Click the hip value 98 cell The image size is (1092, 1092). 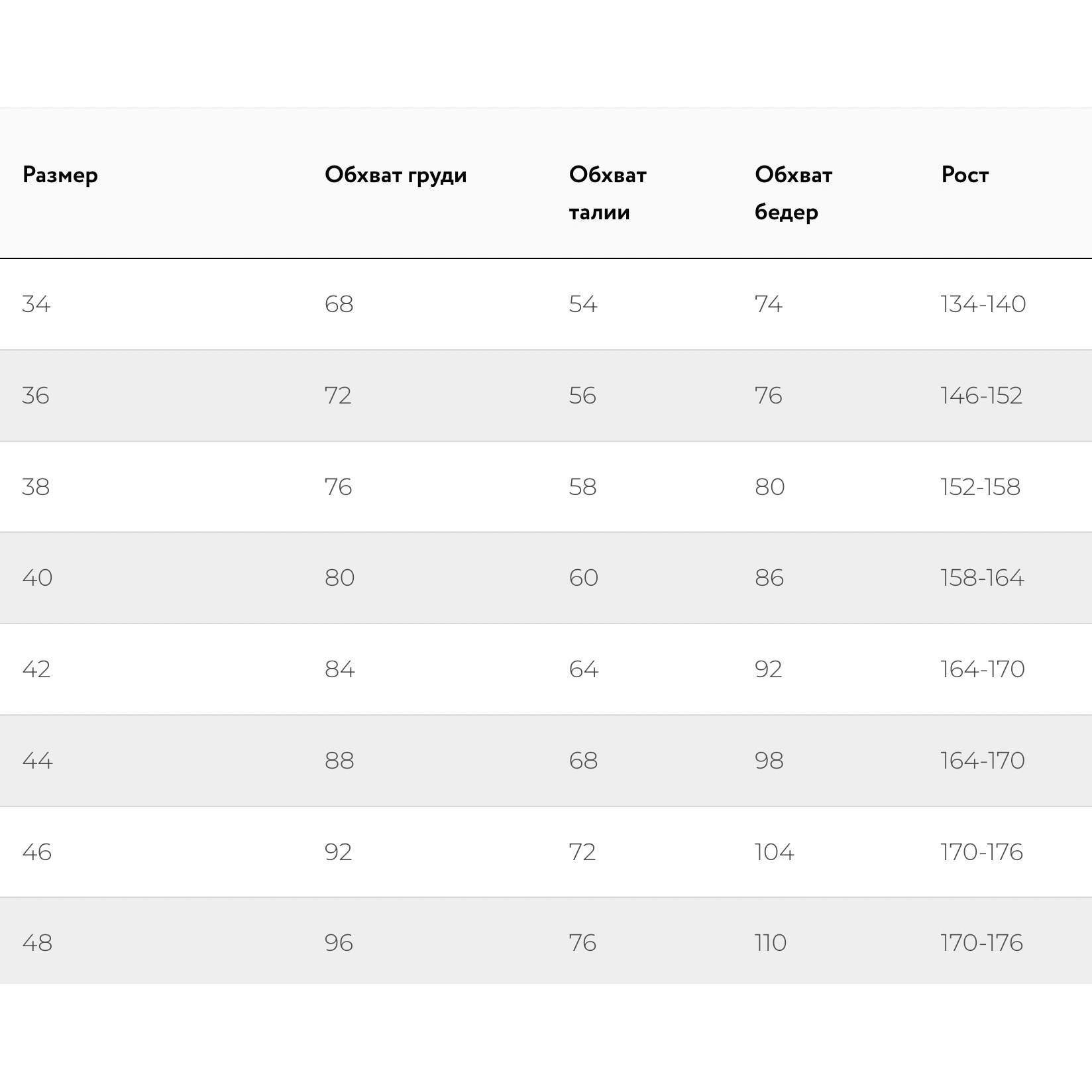pos(769,761)
